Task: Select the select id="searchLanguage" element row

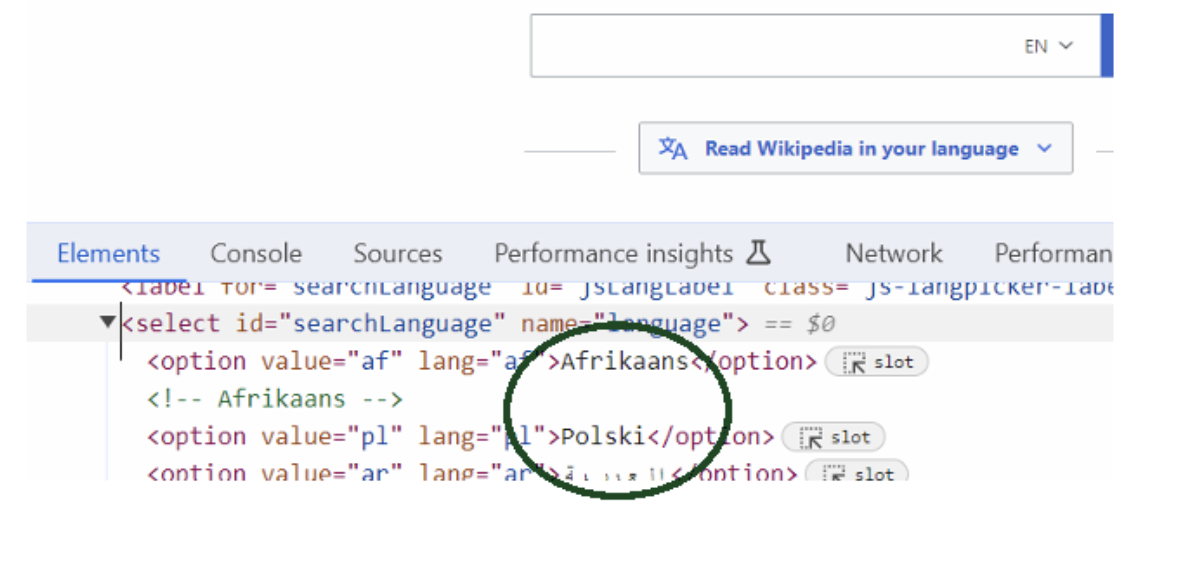Action: [570, 324]
